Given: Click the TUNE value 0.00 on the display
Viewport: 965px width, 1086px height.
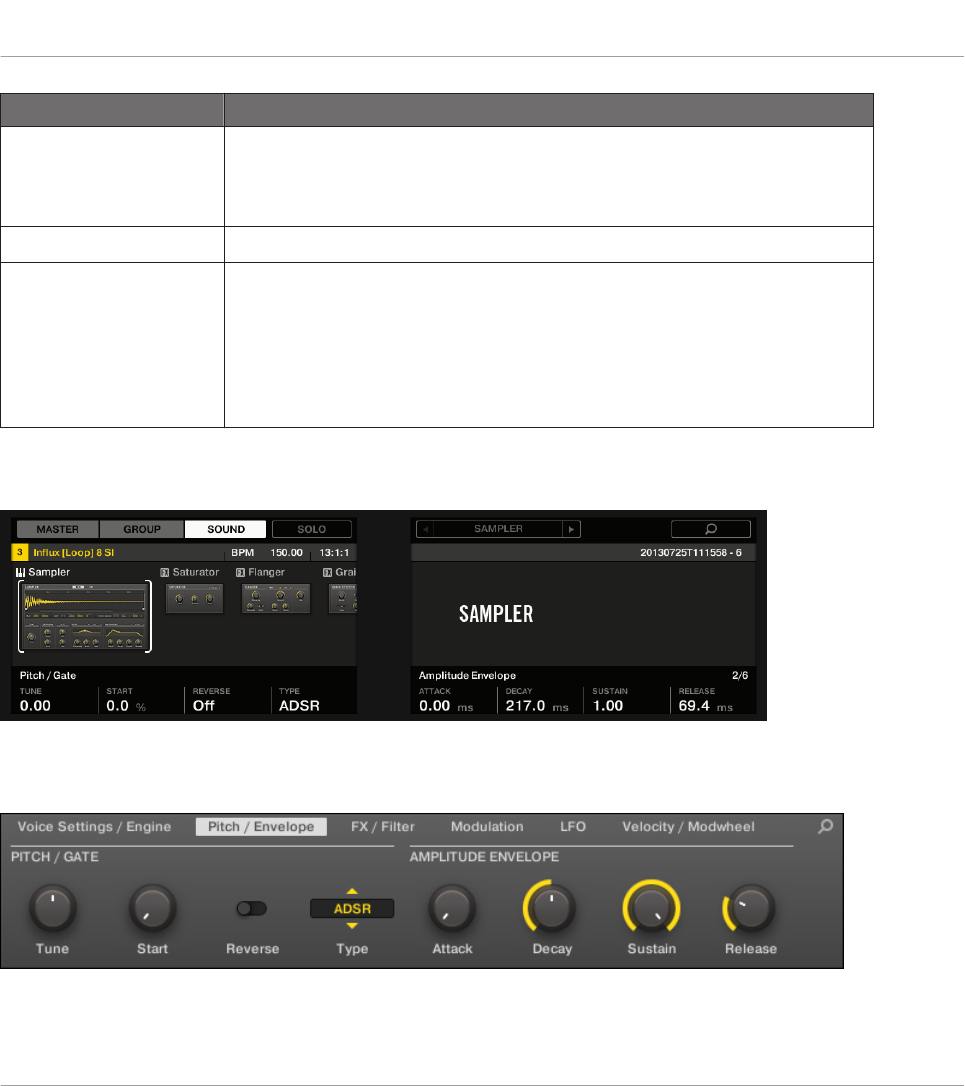Looking at the screenshot, I should click(35, 706).
